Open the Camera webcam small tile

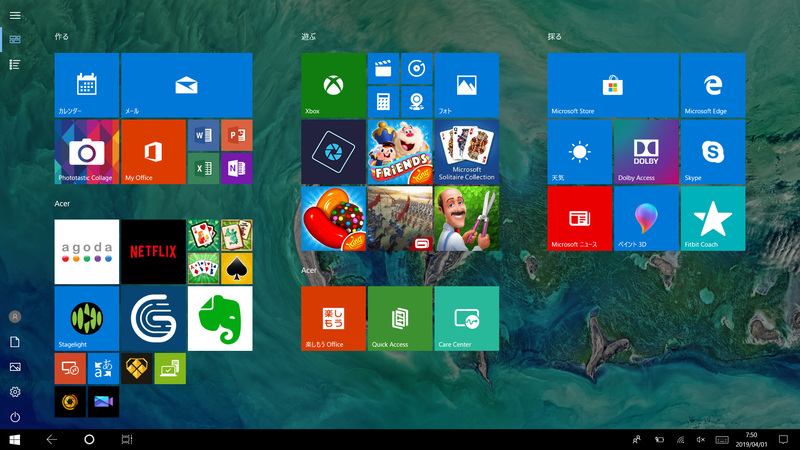coord(417,102)
